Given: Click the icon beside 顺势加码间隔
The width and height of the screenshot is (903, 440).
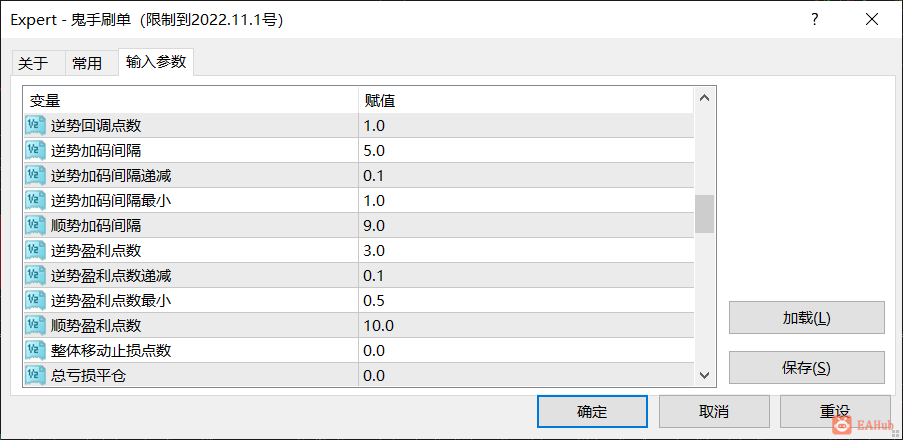Looking at the screenshot, I should pyautogui.click(x=35, y=225).
